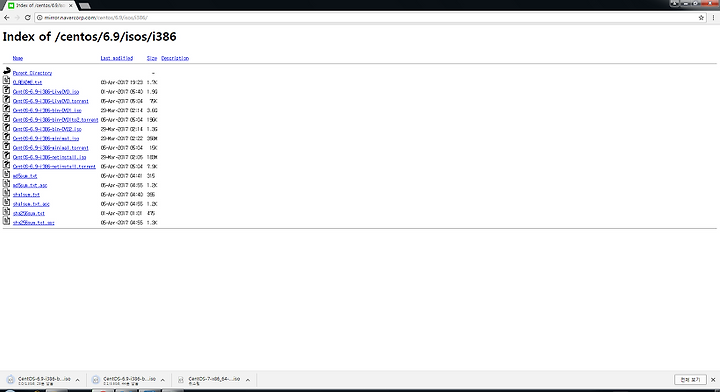This screenshot has height=392, width=720.
Task: Click the icon beside bin-DVD1to2.torrent
Action: pyautogui.click(x=6, y=118)
